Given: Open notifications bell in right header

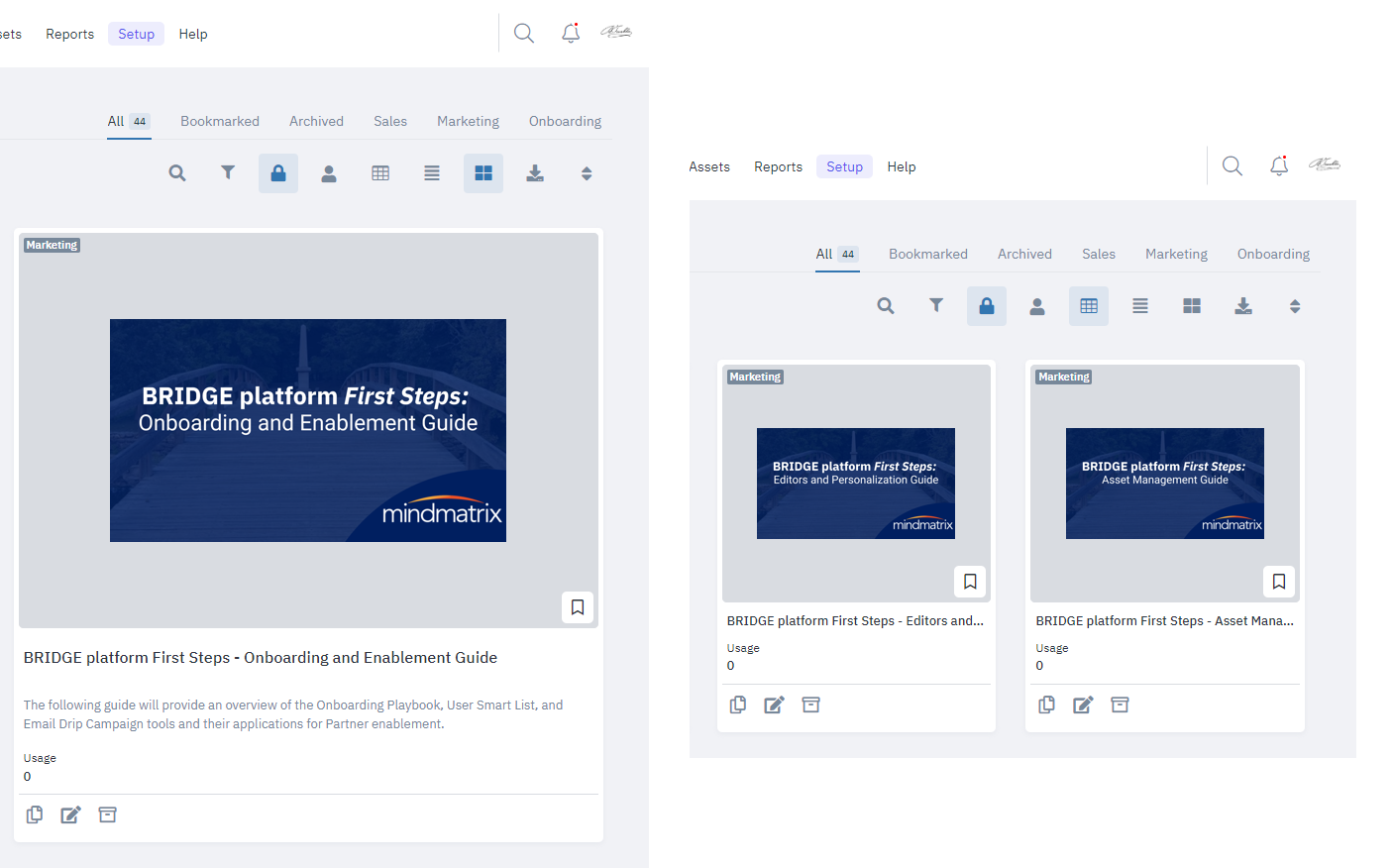Looking at the screenshot, I should (x=1279, y=165).
